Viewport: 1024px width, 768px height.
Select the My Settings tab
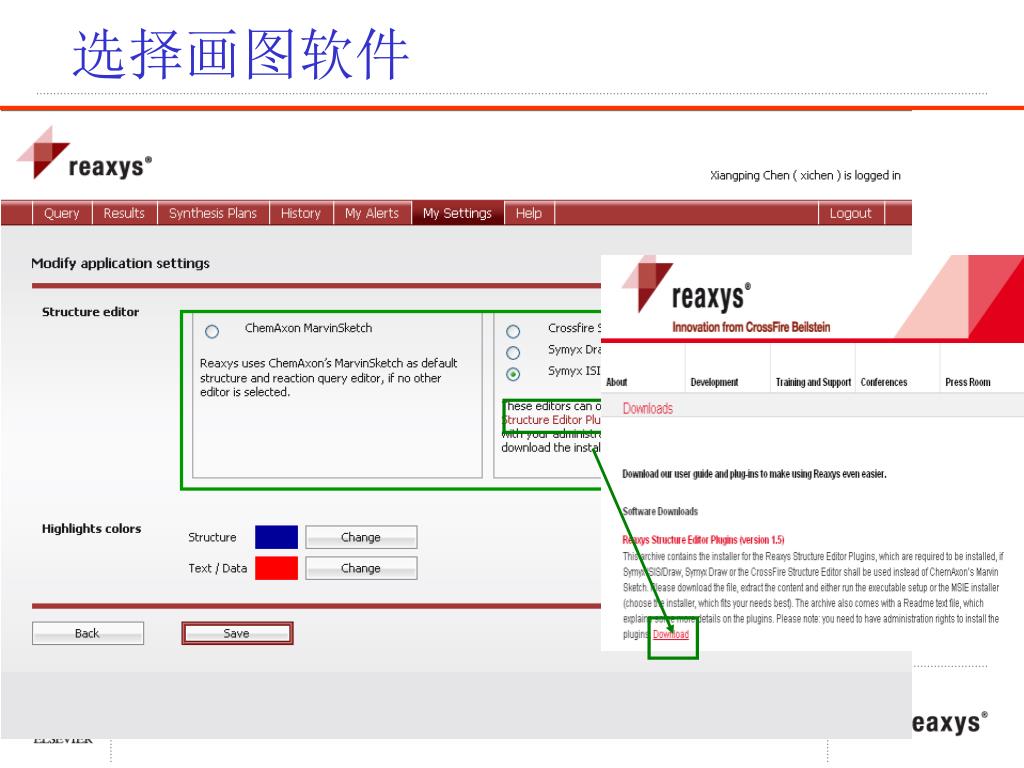(x=457, y=213)
